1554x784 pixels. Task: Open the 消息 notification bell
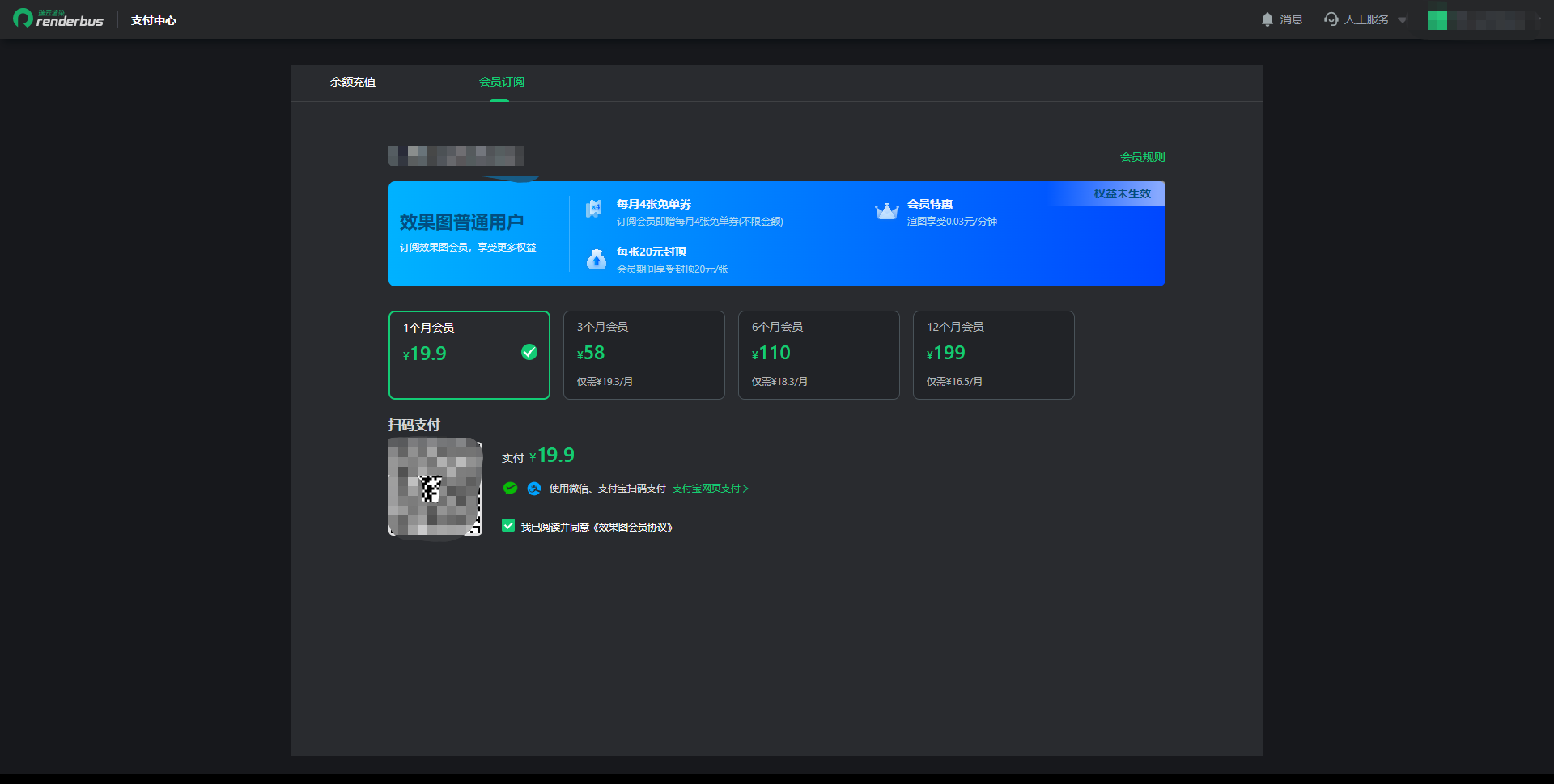1267,19
